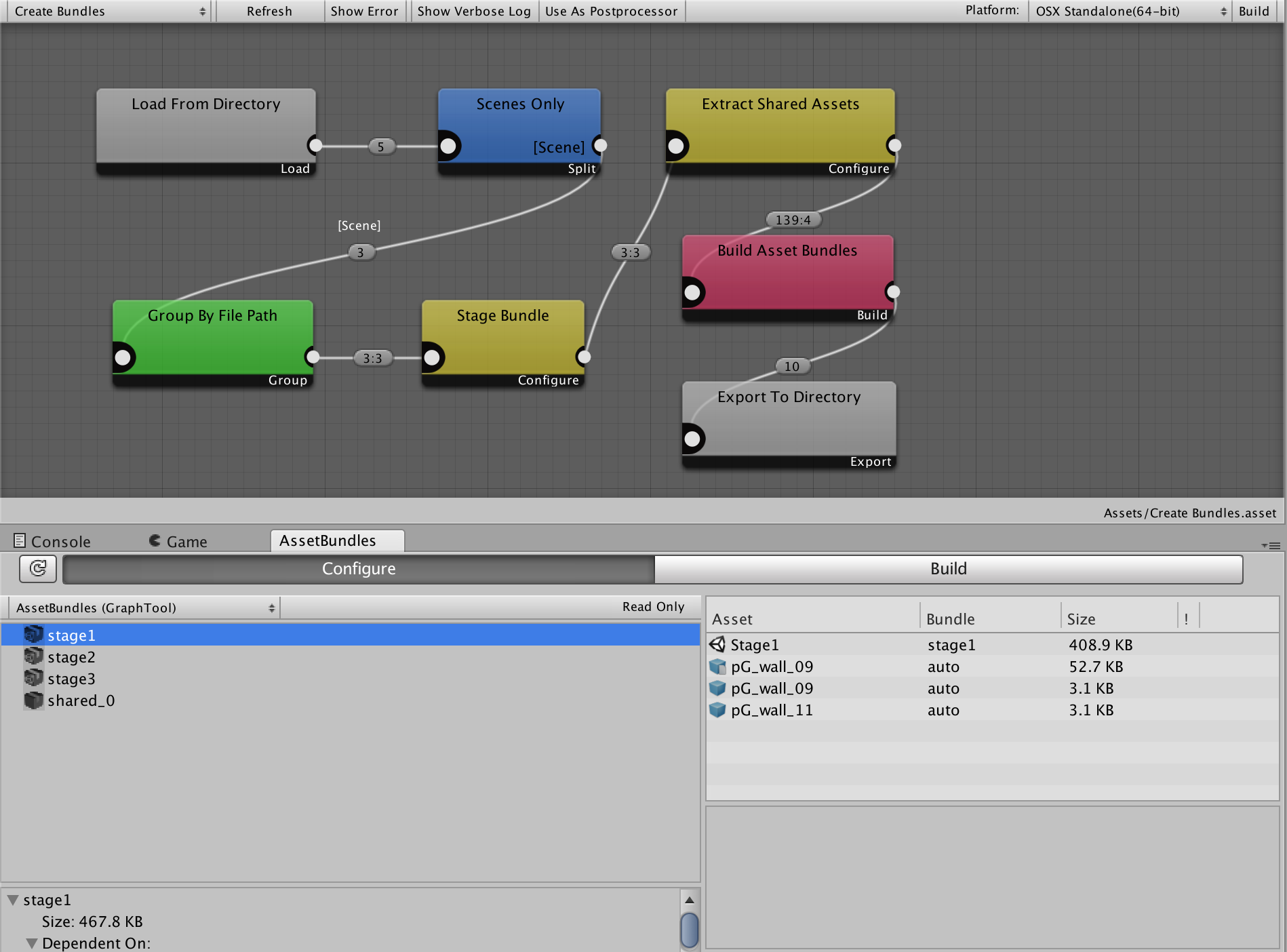Select the stage1 bundle icon
Viewport: 1287px width, 952px height.
point(33,635)
